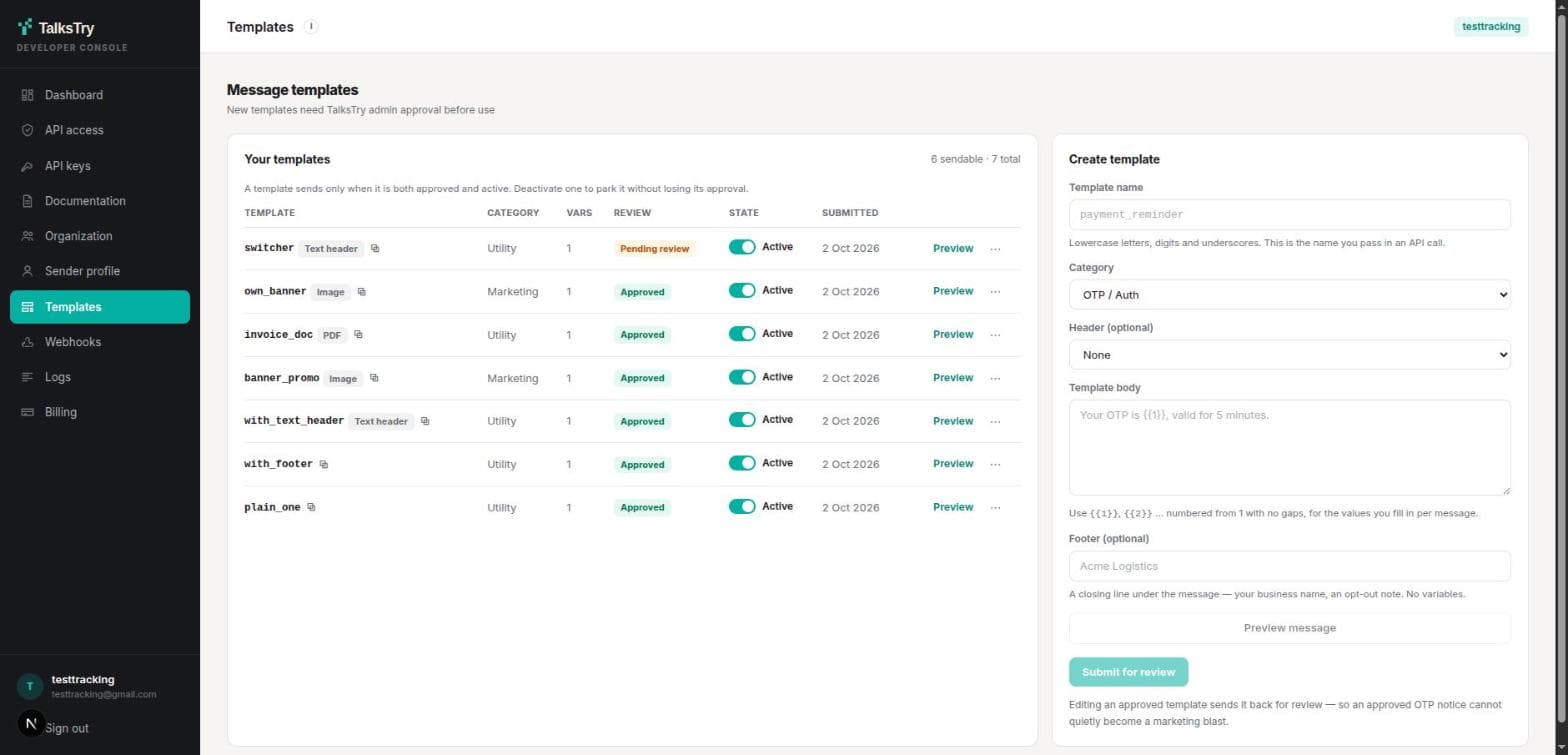Navigate to Billing section
Image resolution: width=1568 pixels, height=755 pixels.
(100, 412)
